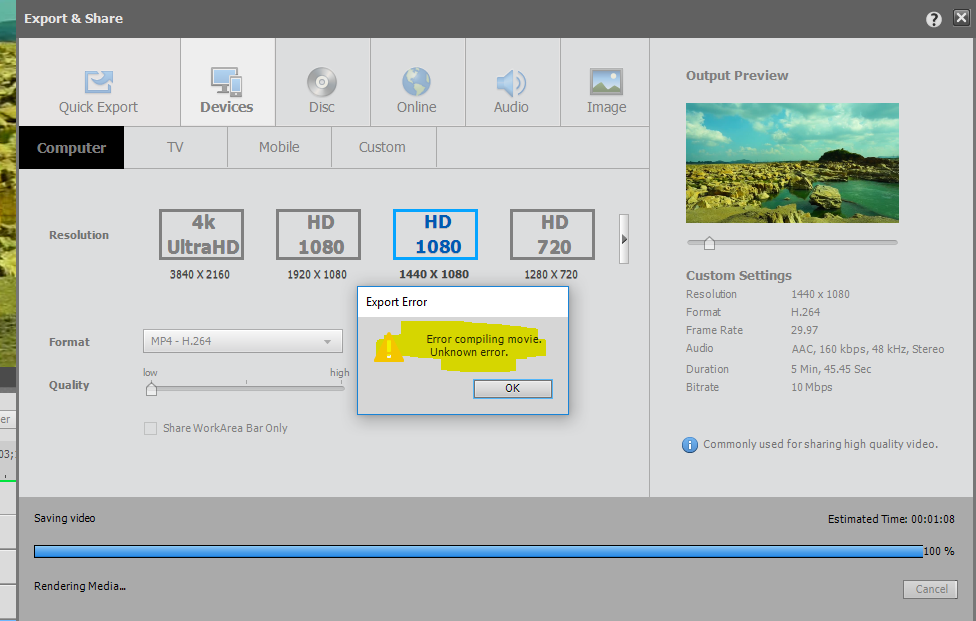Click the "Rendering Media..." status text

80,586
